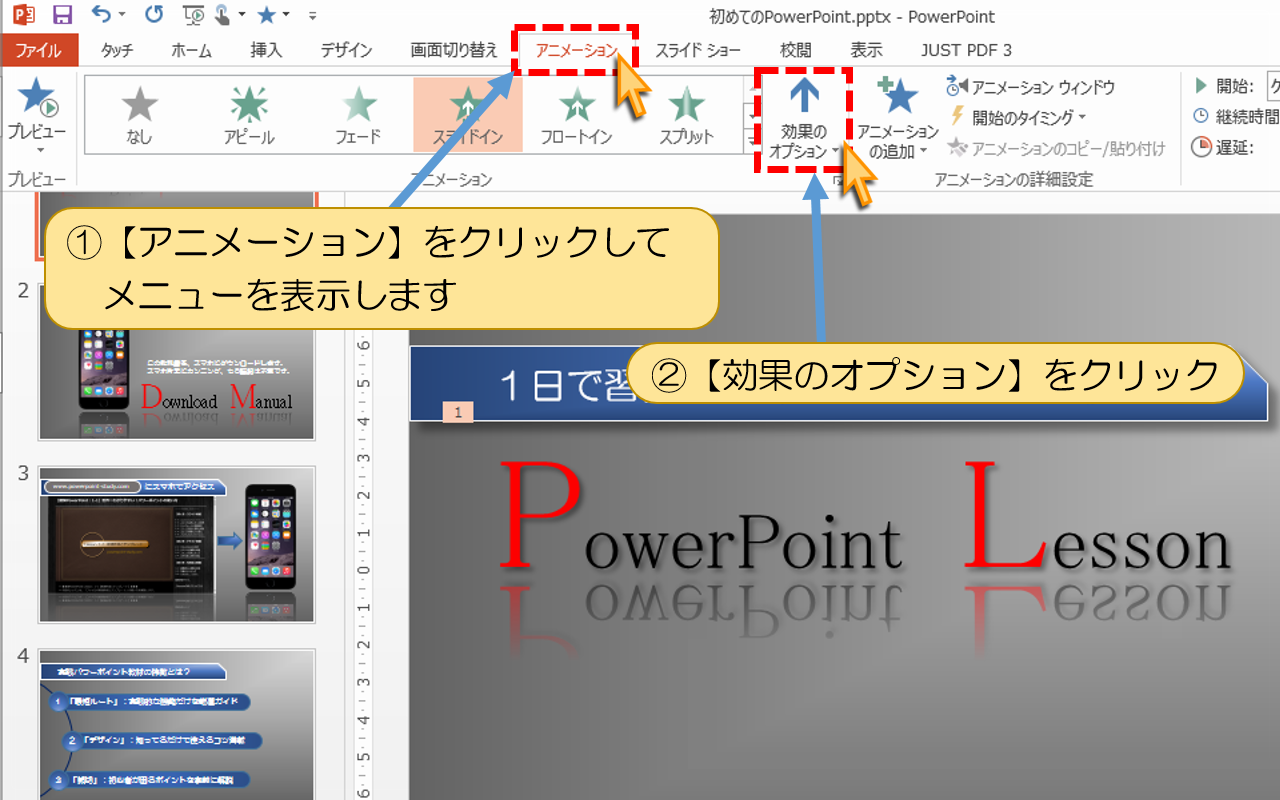Viewport: 1280px width, 800px height.
Task: Select slide 2 thumbnail with Download Manual
Action: pos(177,362)
